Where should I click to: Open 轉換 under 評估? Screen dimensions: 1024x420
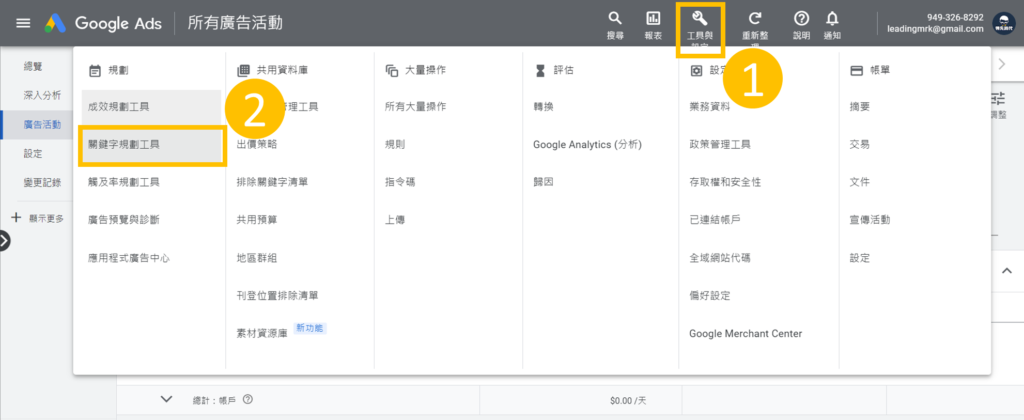coord(543,106)
